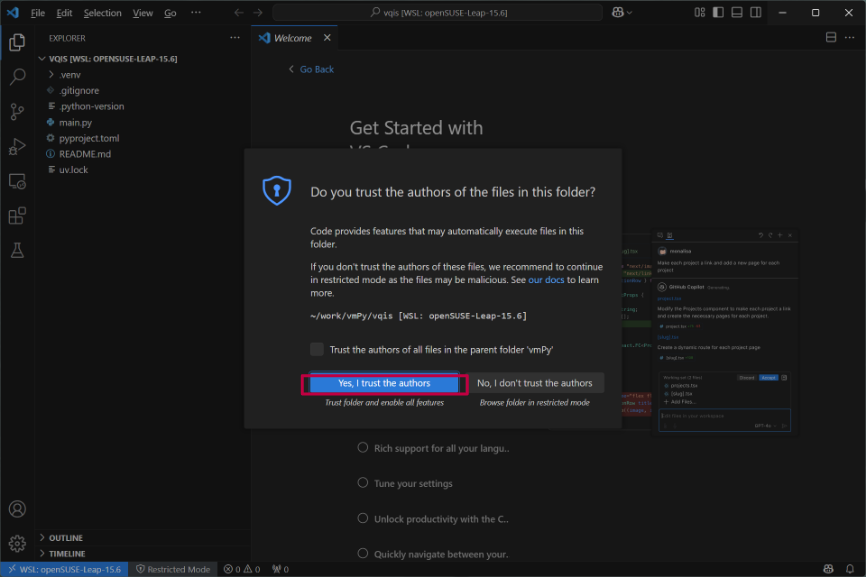Expand the TIMELINE section
866x577 pixels.
click(66, 553)
